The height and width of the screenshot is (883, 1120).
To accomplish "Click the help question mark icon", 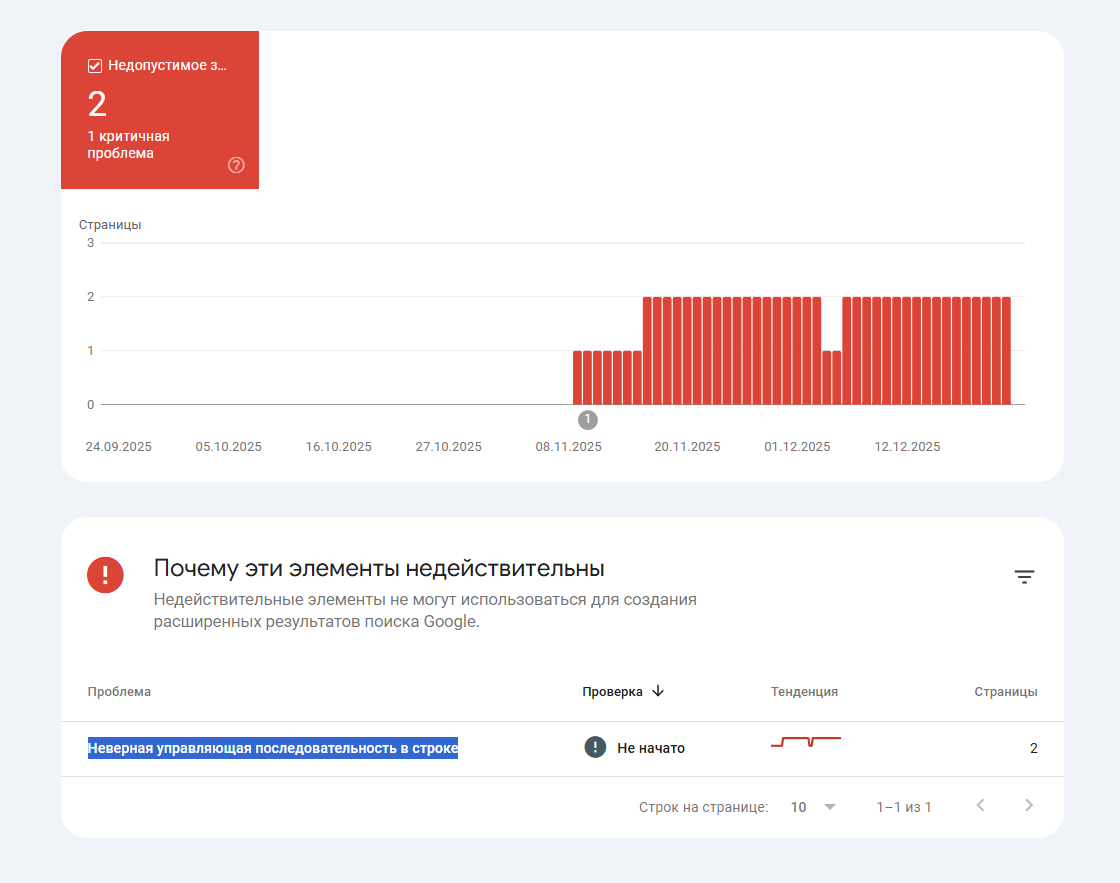I will 236,165.
